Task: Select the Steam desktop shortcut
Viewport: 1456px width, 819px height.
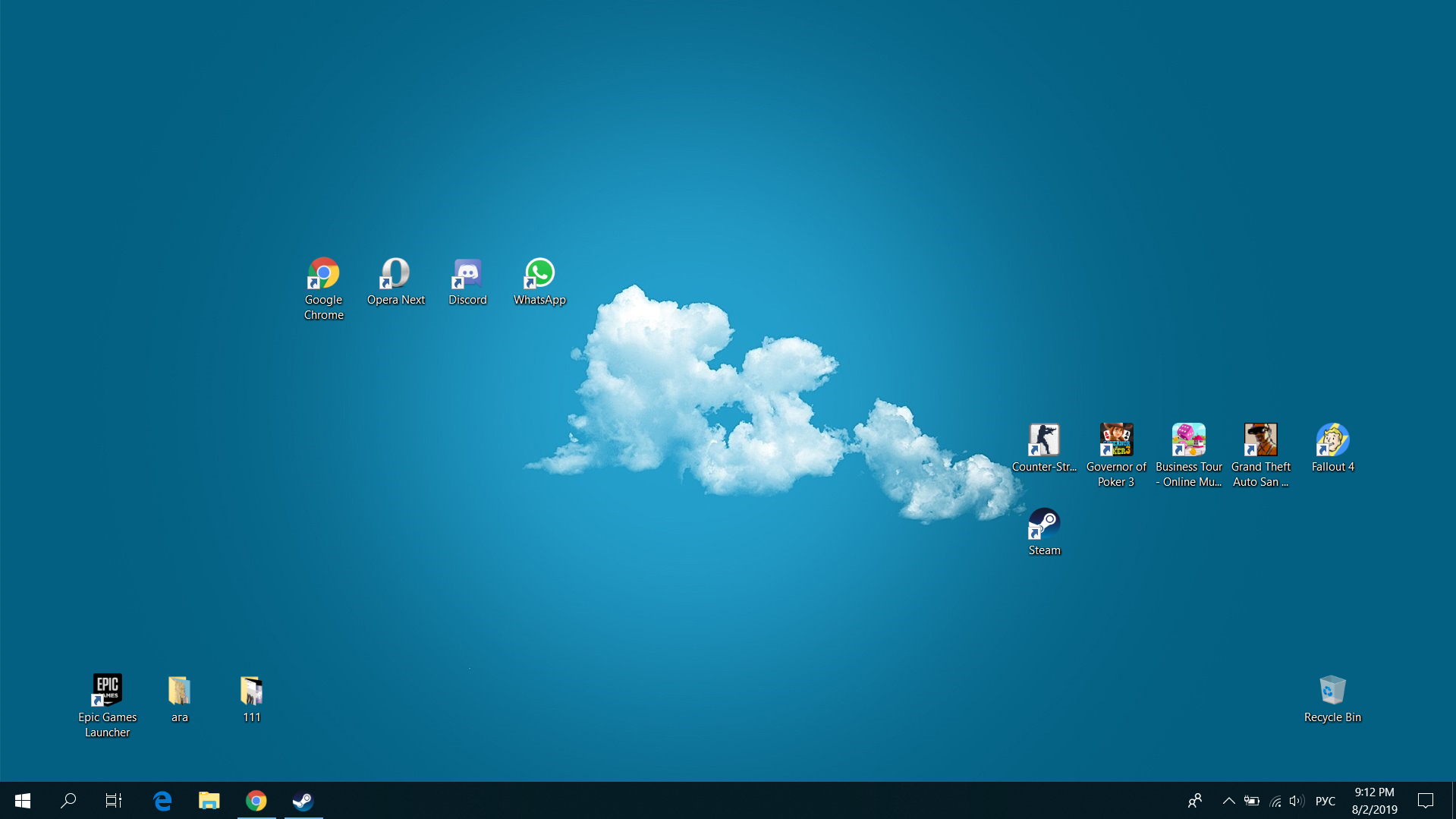Action: [1044, 532]
